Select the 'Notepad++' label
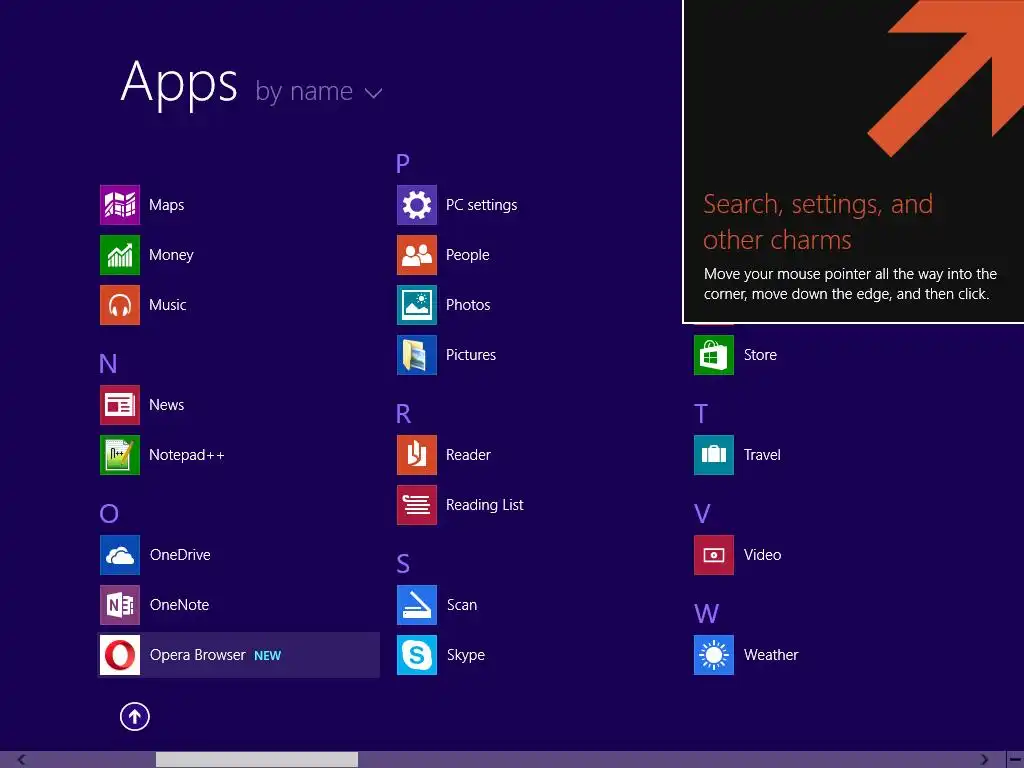 pos(187,455)
